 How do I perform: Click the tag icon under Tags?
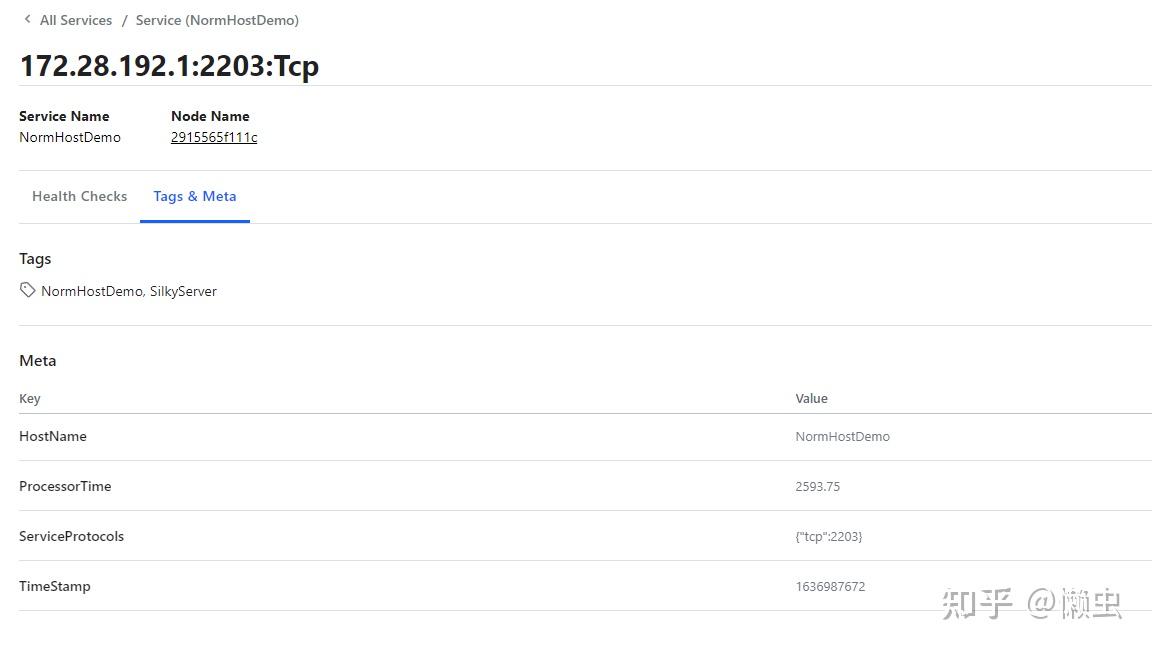[28, 290]
